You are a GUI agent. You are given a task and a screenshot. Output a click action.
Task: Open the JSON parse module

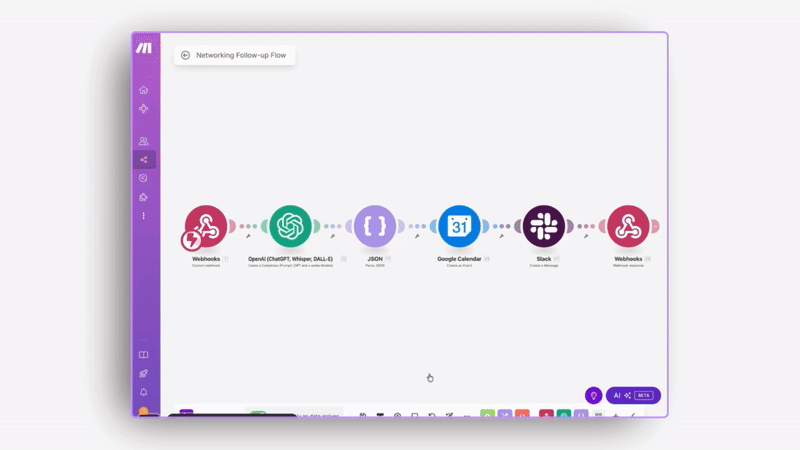375,226
